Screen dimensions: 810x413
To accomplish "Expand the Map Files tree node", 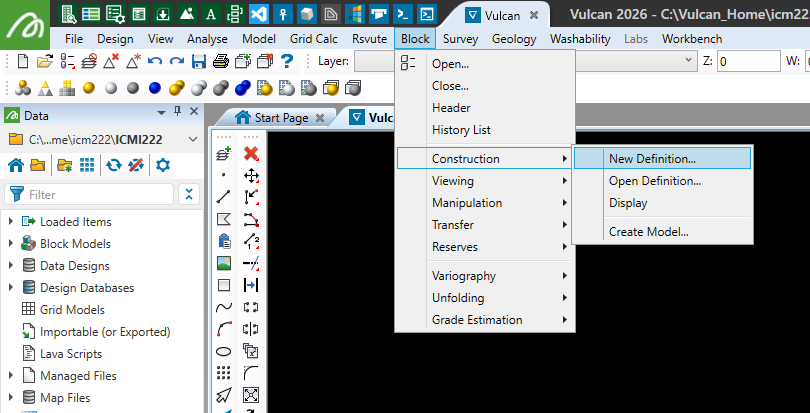I will (x=11, y=397).
